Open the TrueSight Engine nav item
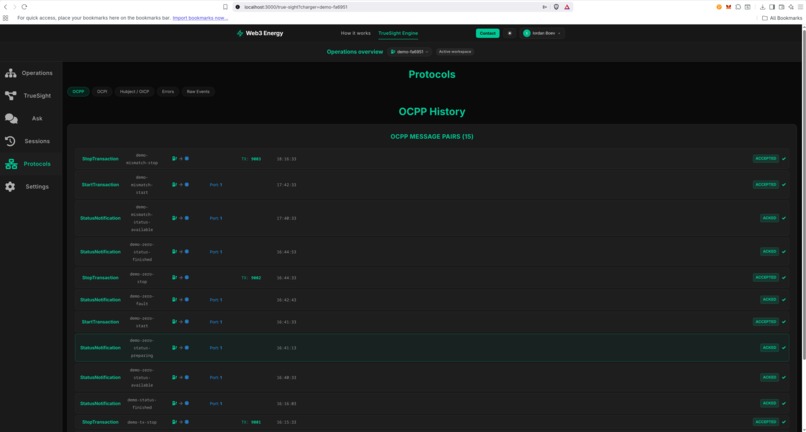Screen dimensions: 806x432 [398, 33]
